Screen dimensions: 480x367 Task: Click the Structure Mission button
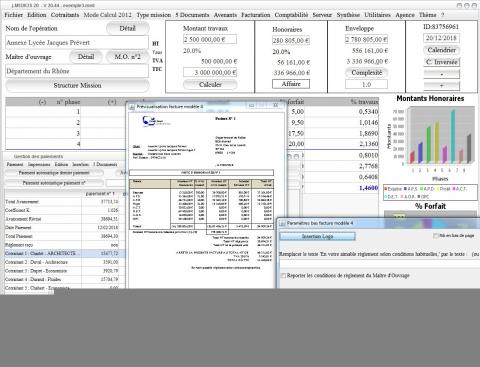point(77,85)
